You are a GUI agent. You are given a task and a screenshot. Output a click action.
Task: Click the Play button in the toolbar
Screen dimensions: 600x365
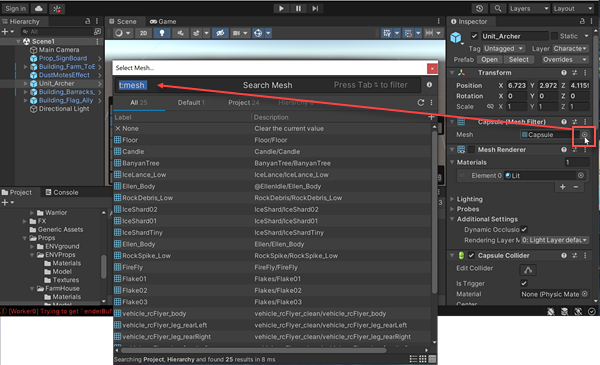281,8
